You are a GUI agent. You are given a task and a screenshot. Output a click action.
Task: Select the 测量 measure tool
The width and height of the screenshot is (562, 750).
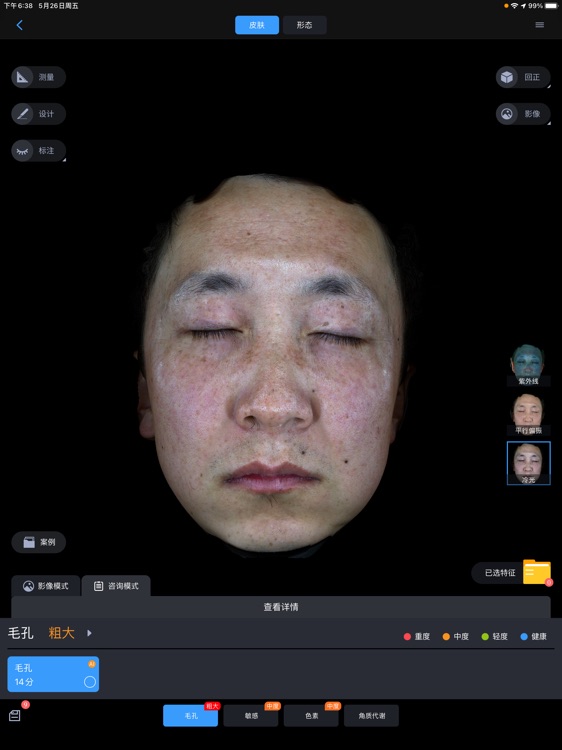click(38, 77)
